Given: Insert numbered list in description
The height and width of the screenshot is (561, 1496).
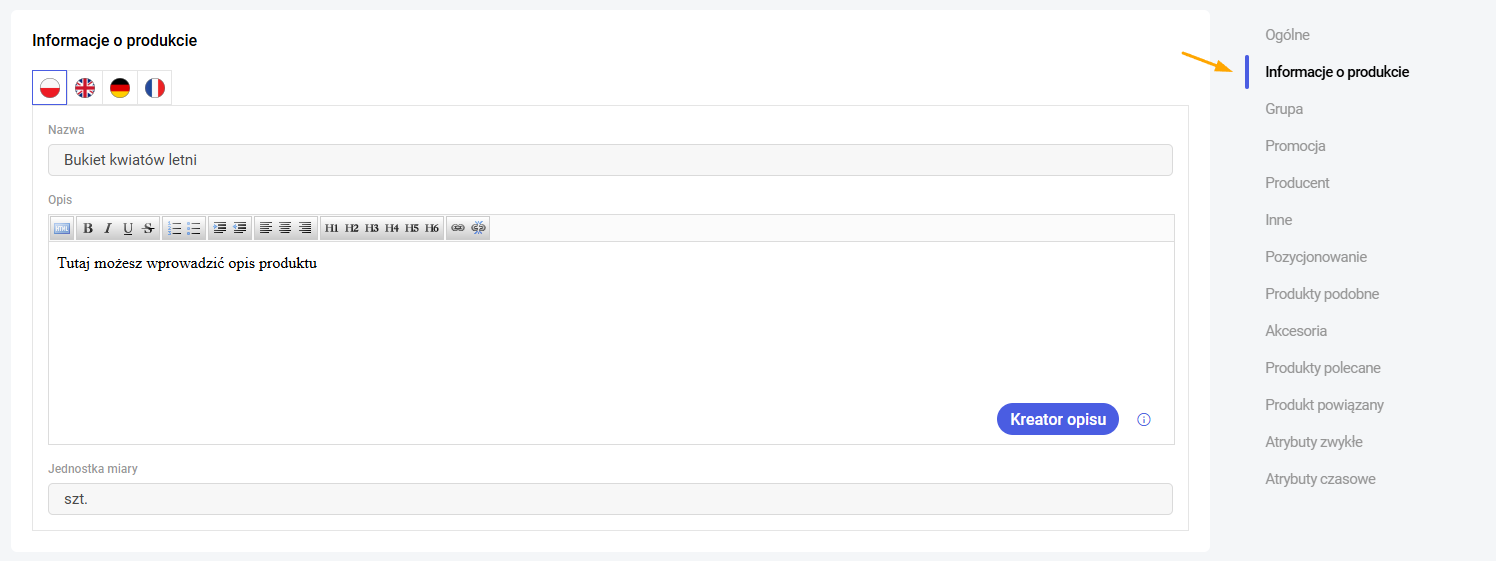Looking at the screenshot, I should click(x=174, y=228).
